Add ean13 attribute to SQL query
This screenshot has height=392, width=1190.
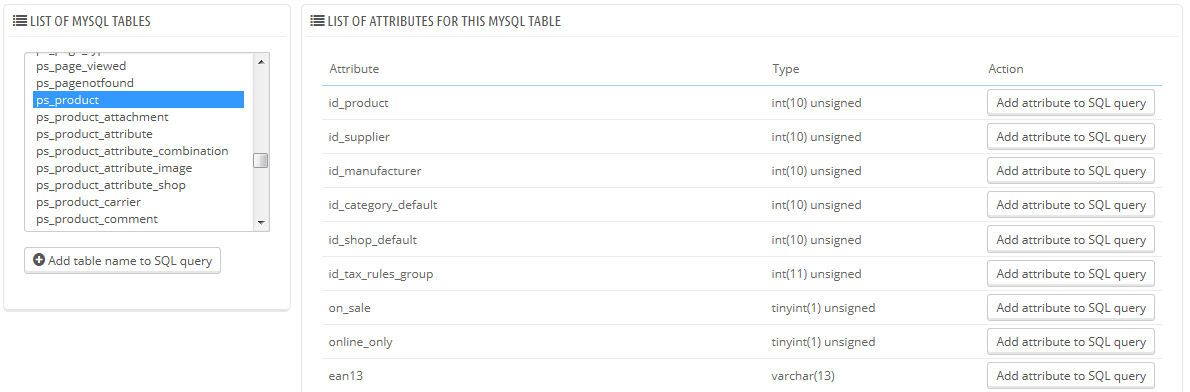click(x=1071, y=376)
